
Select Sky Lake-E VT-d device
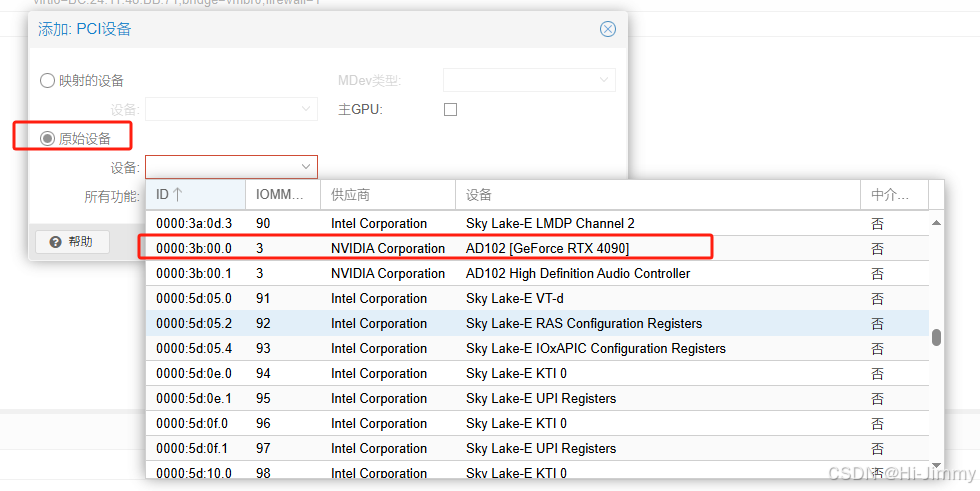click(x=538, y=299)
